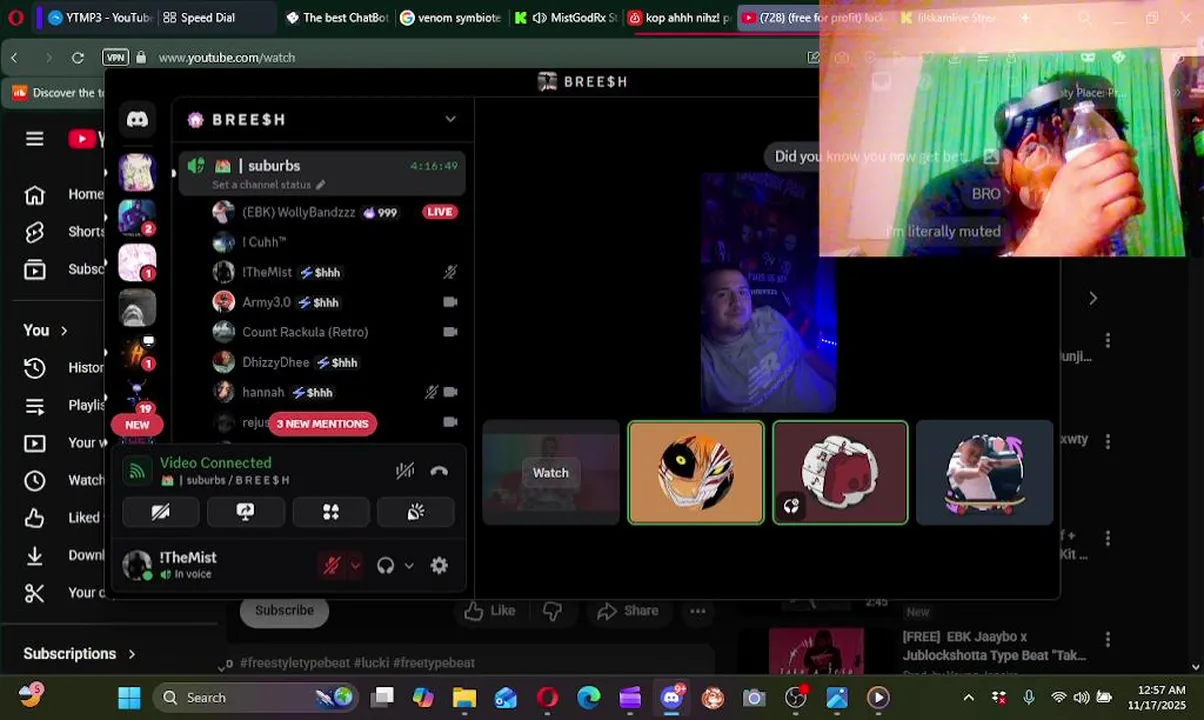This screenshot has height=720, width=1204.
Task: Select user ! Cuhh in voice list
Action: tap(264, 242)
